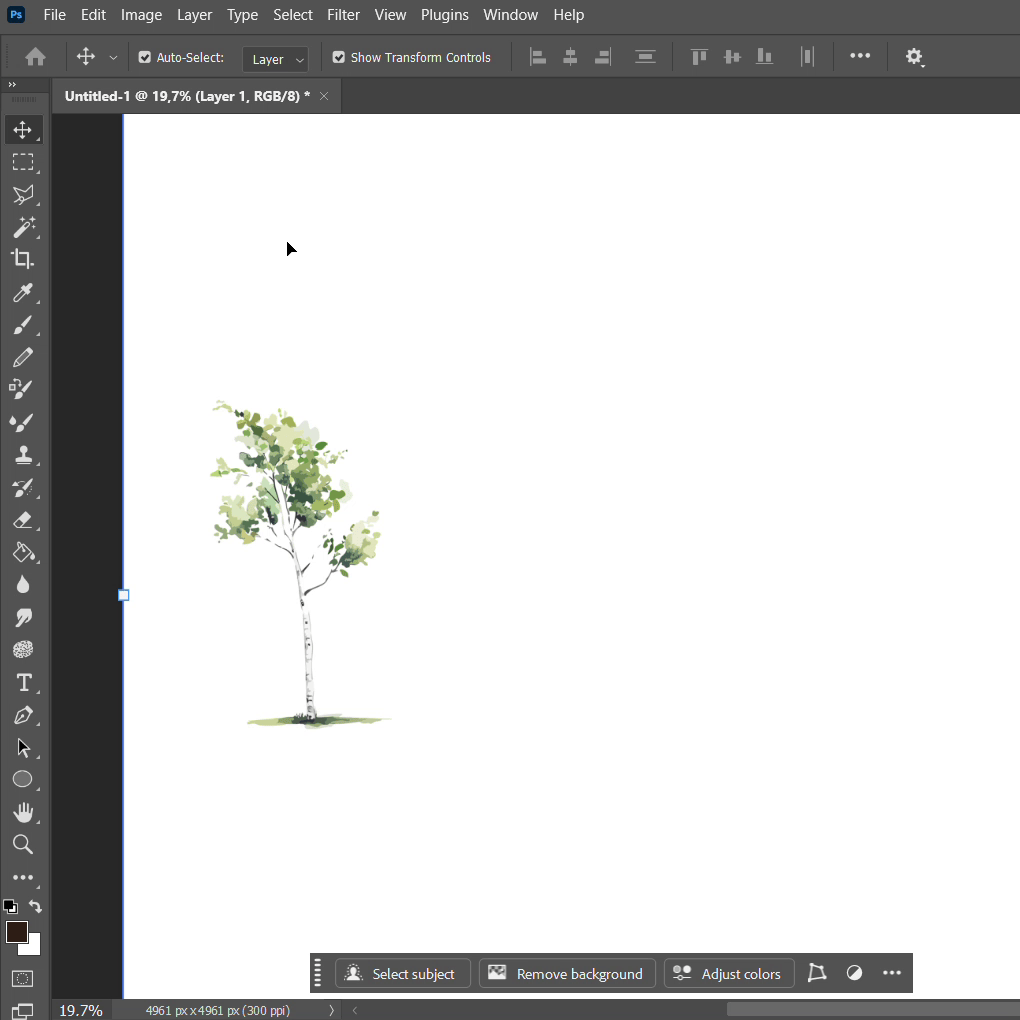Toggle Quick Mask mode
Screen dimensions: 1020x1020
[x=22, y=978]
